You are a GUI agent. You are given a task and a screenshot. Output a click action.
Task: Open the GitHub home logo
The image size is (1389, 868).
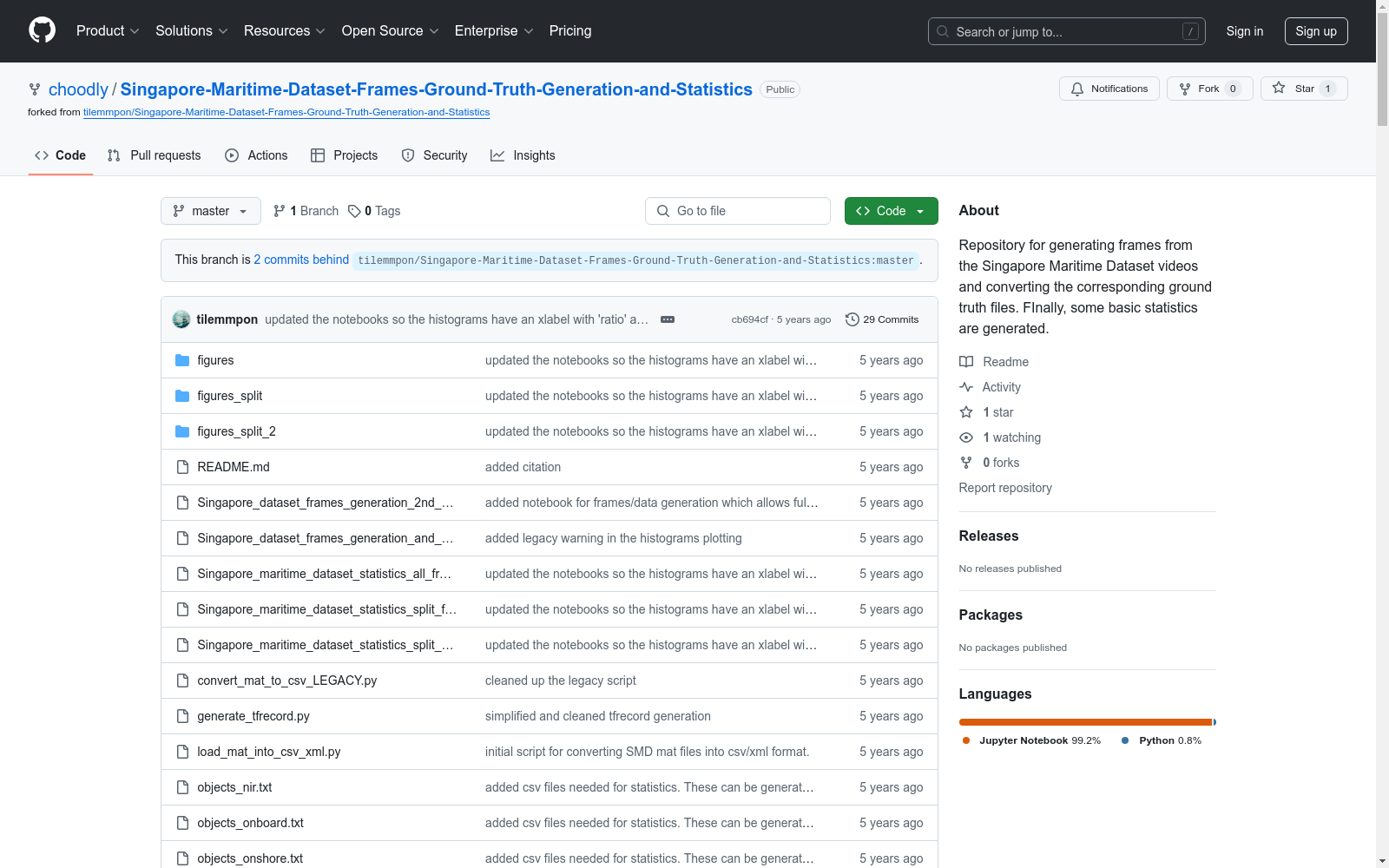42,30
